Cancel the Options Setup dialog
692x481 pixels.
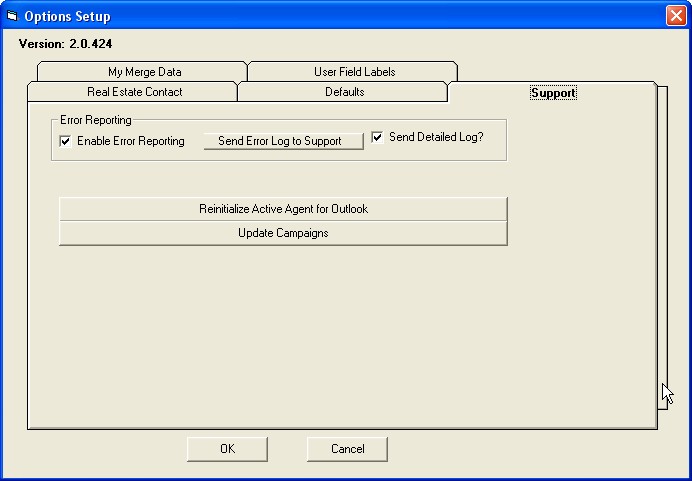(x=347, y=449)
